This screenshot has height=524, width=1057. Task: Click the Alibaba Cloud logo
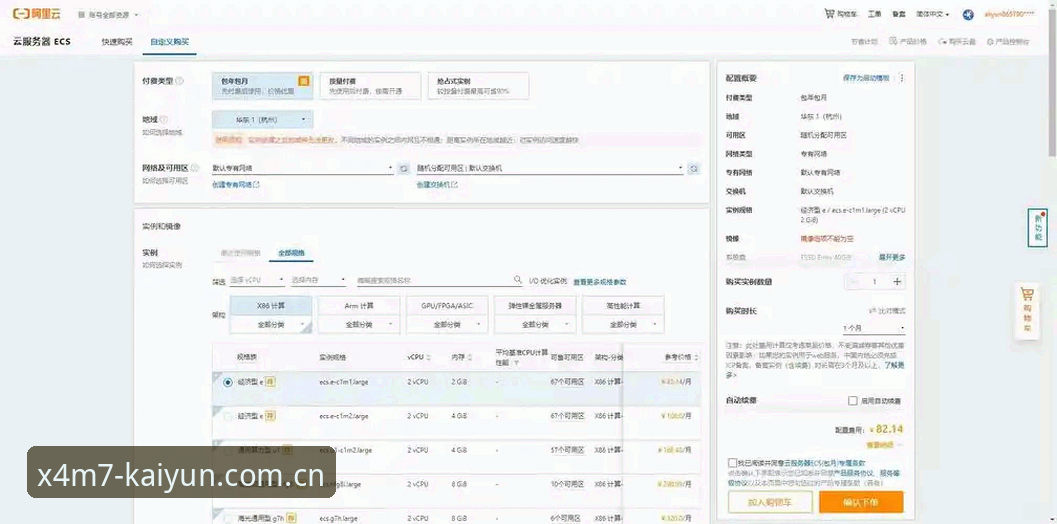[x=36, y=13]
